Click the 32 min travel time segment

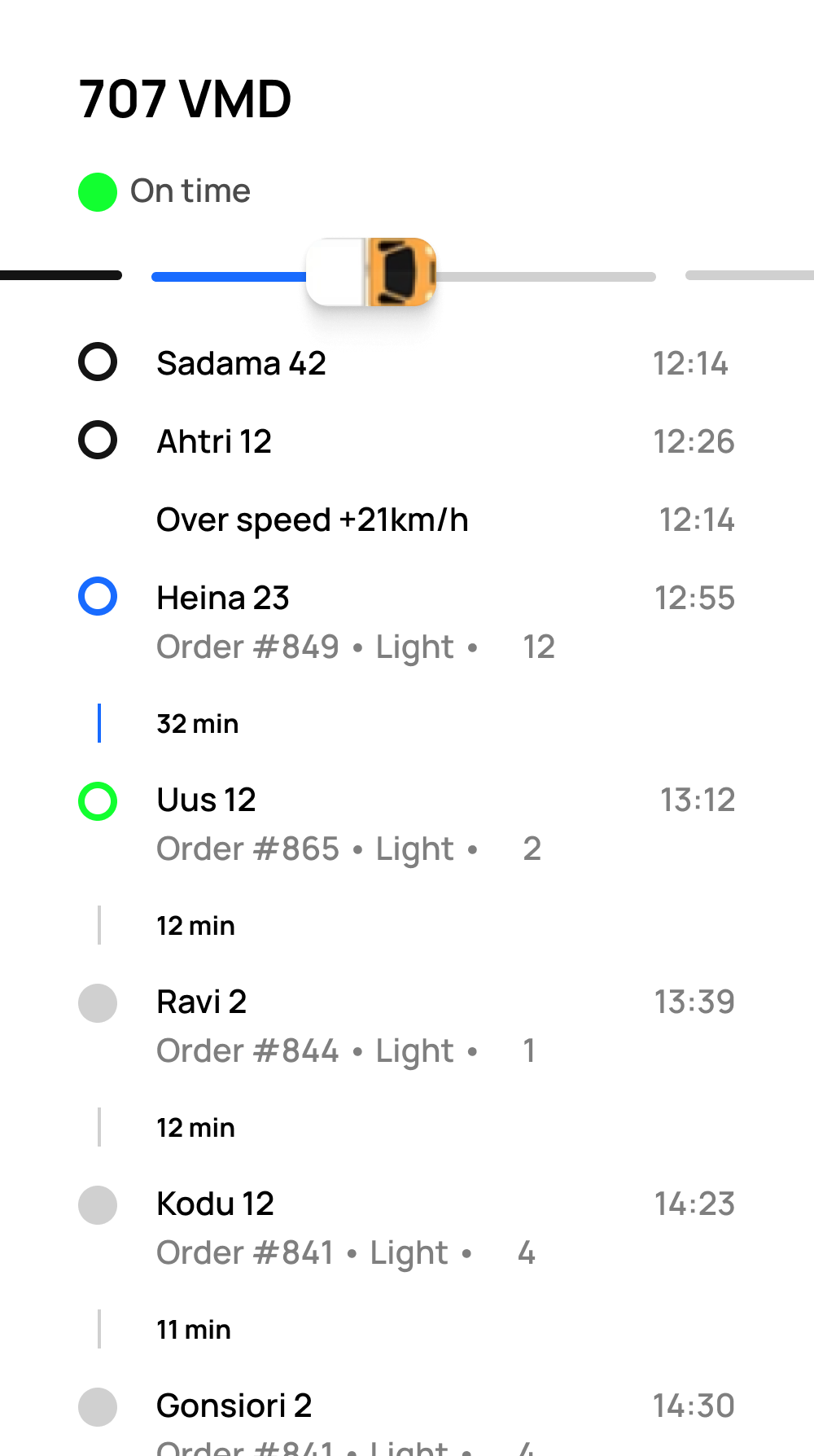pos(197,724)
